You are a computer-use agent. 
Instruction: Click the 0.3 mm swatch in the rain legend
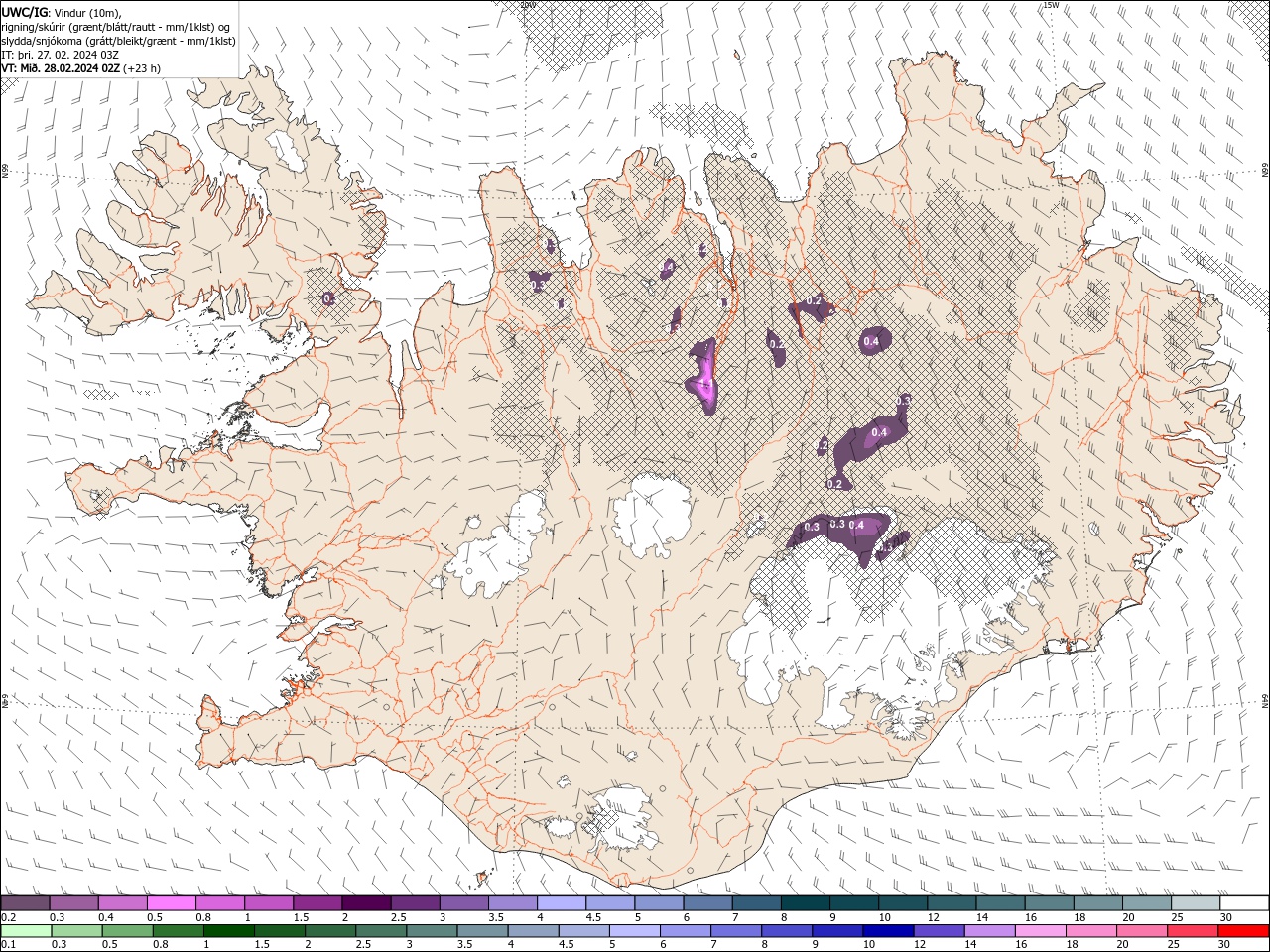[x=77, y=931]
